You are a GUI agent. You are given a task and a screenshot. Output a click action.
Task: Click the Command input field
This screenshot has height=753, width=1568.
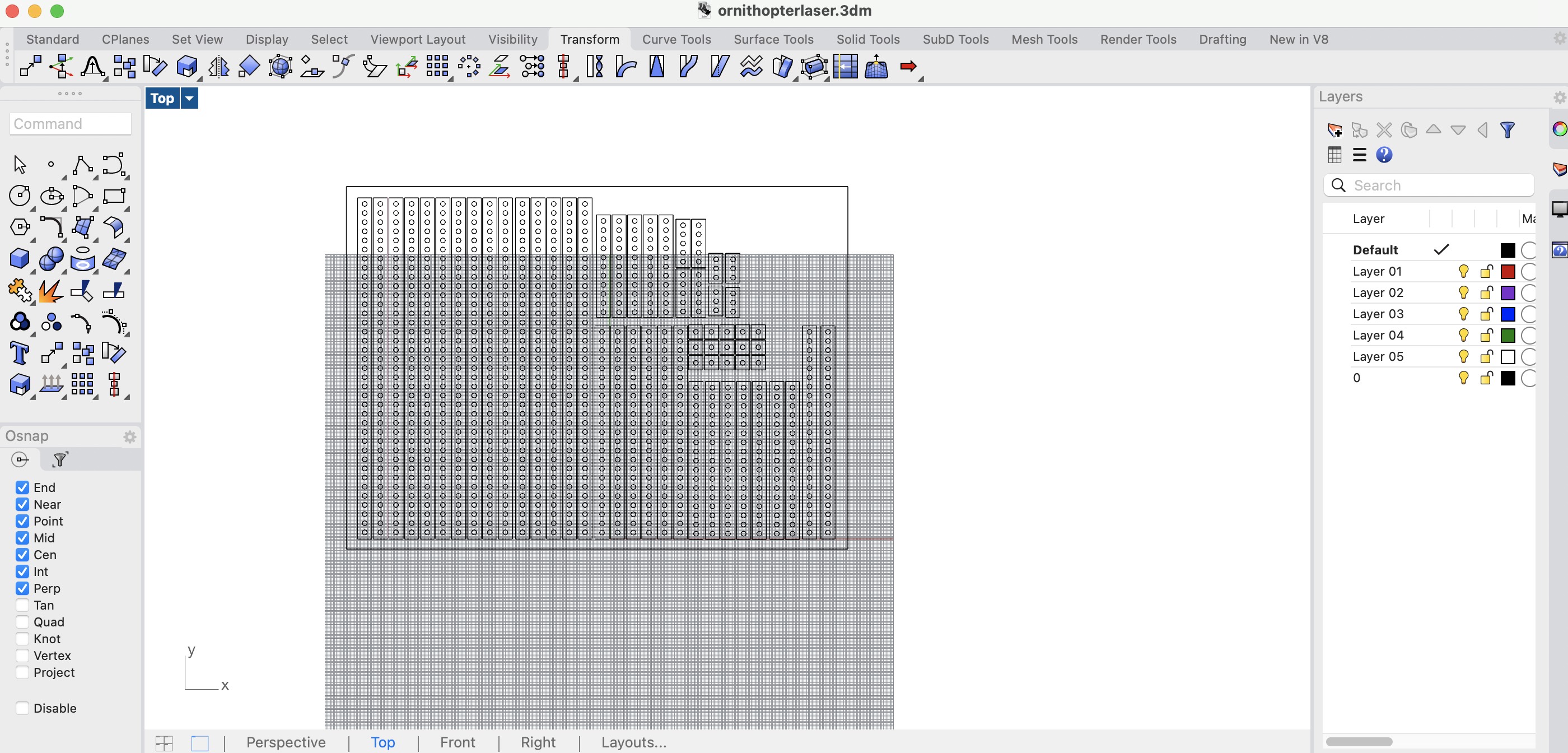click(71, 124)
